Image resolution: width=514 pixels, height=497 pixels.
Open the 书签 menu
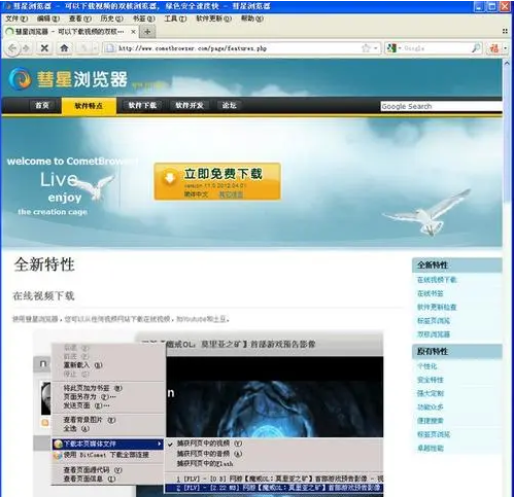(x=144, y=19)
